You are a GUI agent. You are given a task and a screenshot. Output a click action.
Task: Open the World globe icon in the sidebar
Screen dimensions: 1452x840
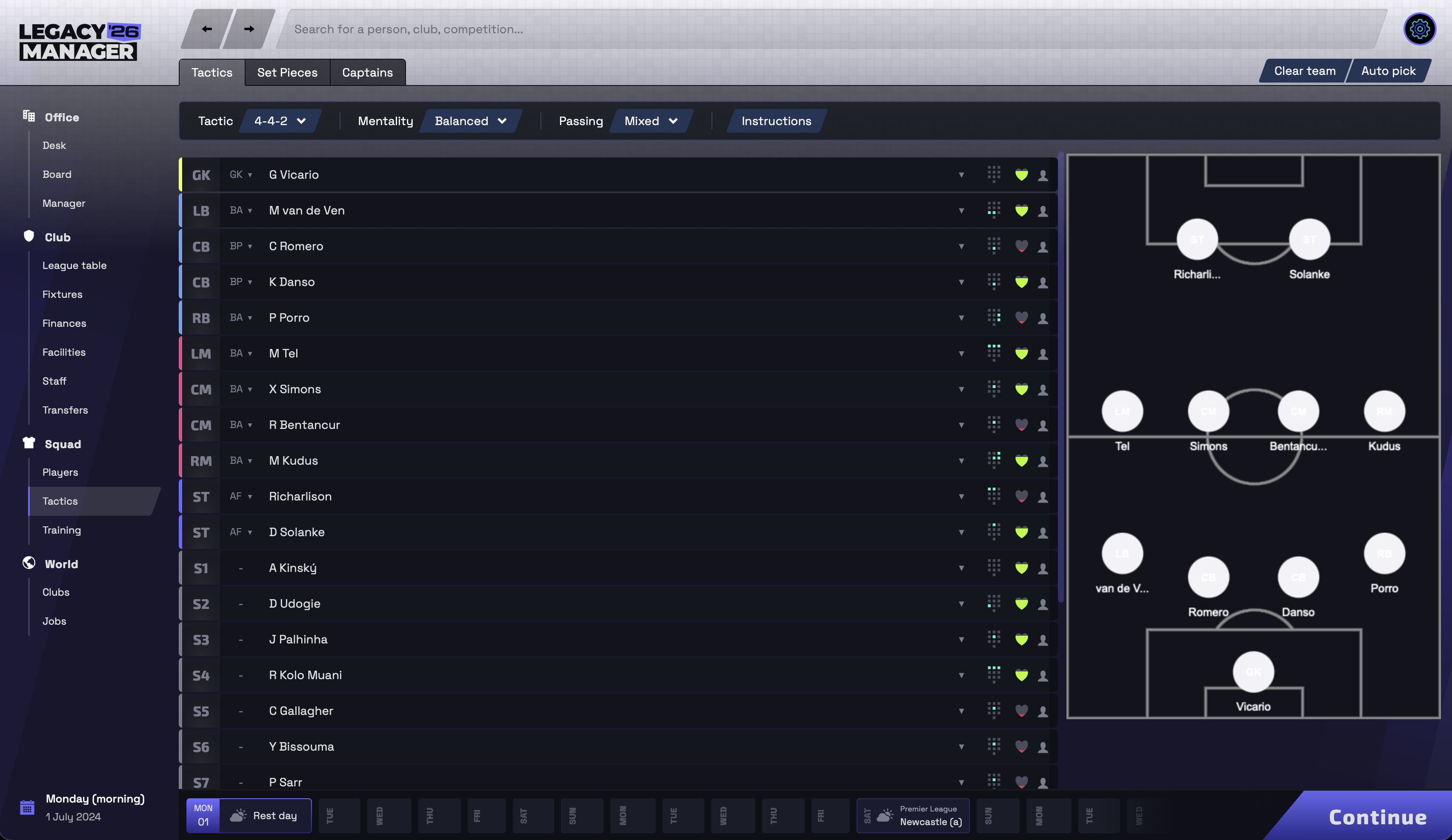tap(29, 563)
